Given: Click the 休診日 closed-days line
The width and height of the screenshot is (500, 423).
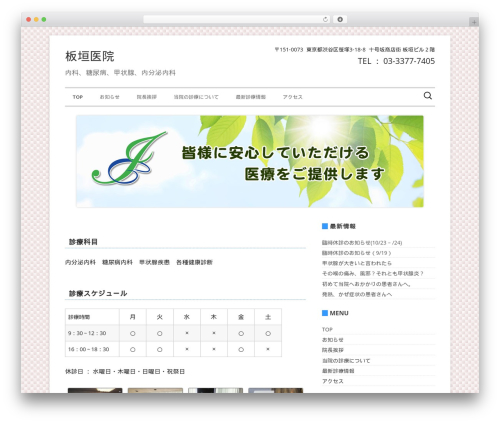Looking at the screenshot, I should pos(125,371).
